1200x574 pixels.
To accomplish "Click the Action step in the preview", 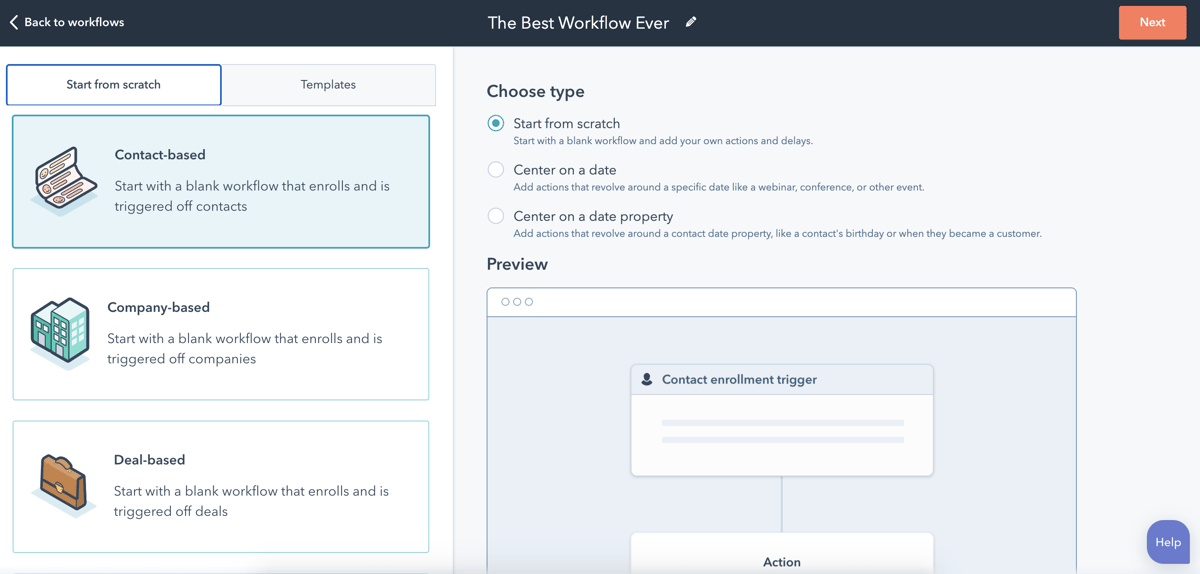I will point(782,553).
